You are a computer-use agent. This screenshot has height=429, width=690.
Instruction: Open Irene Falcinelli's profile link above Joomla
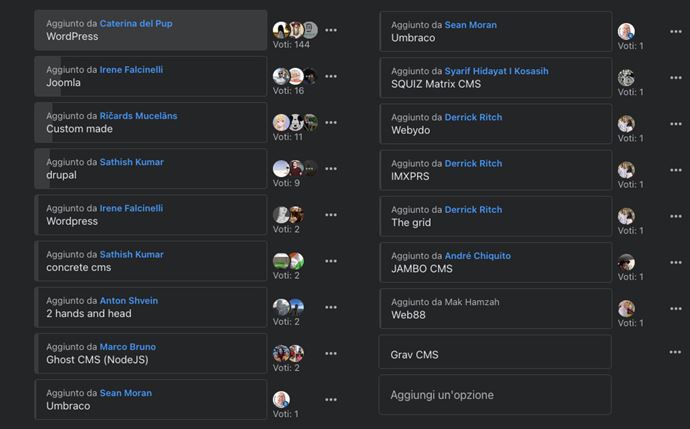point(131,70)
